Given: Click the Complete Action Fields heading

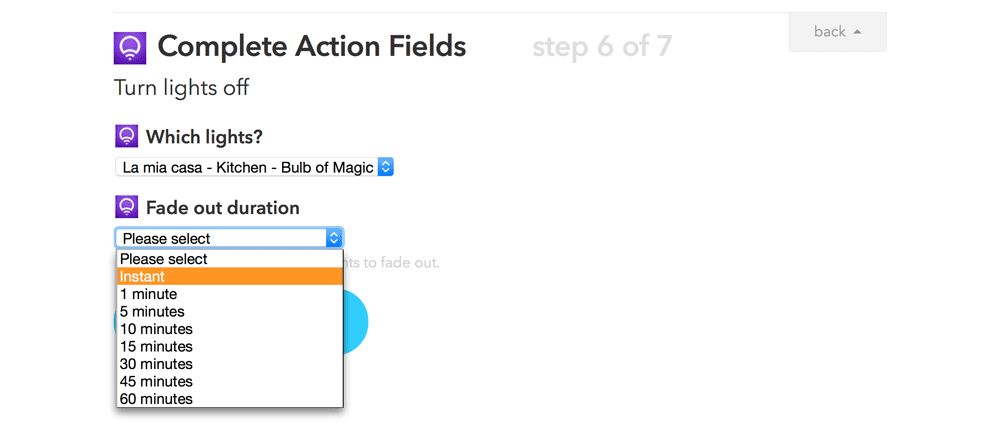Looking at the screenshot, I should point(312,46).
